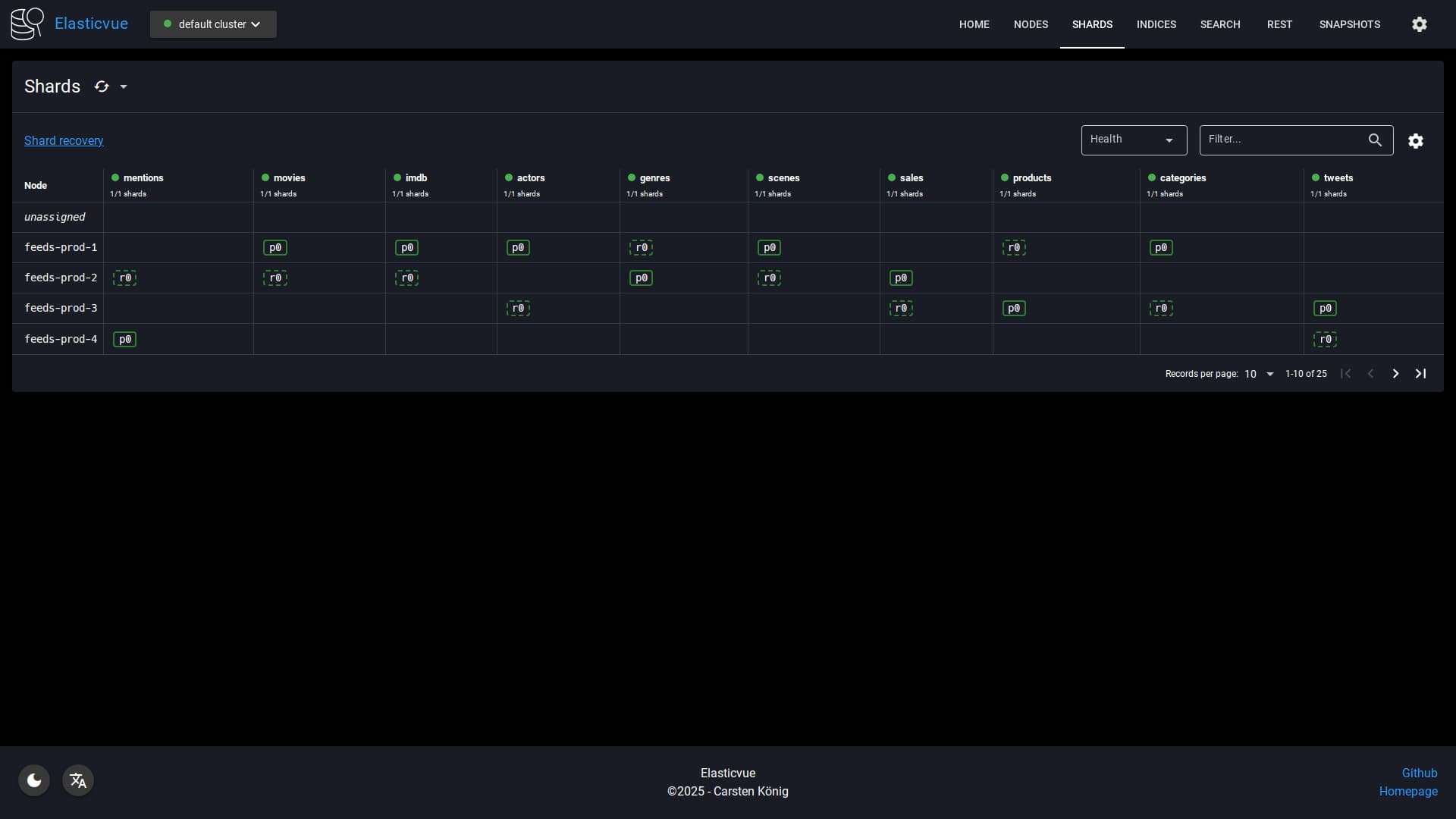Click the search filter icon in filter bar
Screen dimensions: 1456x819
point(1375,139)
